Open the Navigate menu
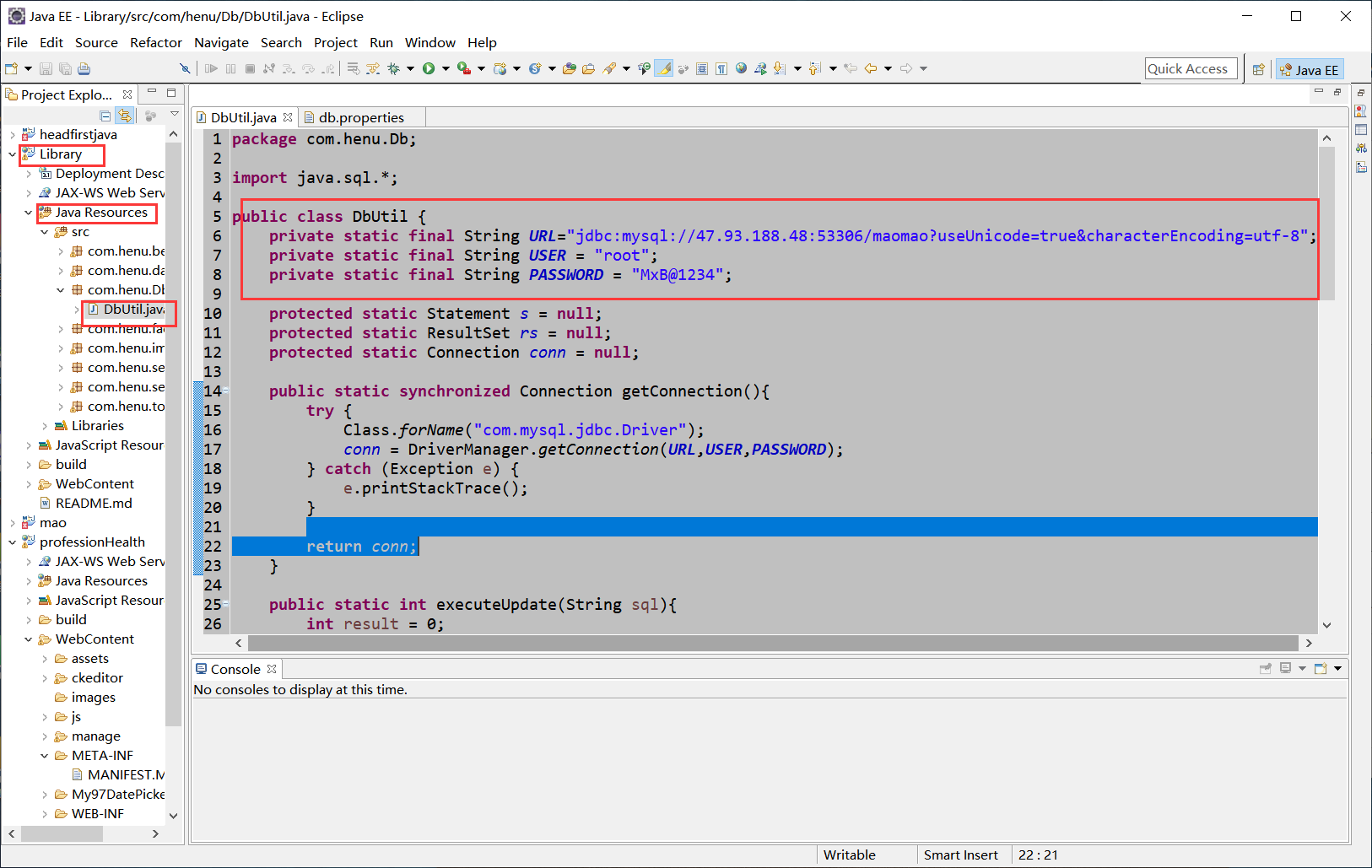The image size is (1372, 868). pos(221,42)
